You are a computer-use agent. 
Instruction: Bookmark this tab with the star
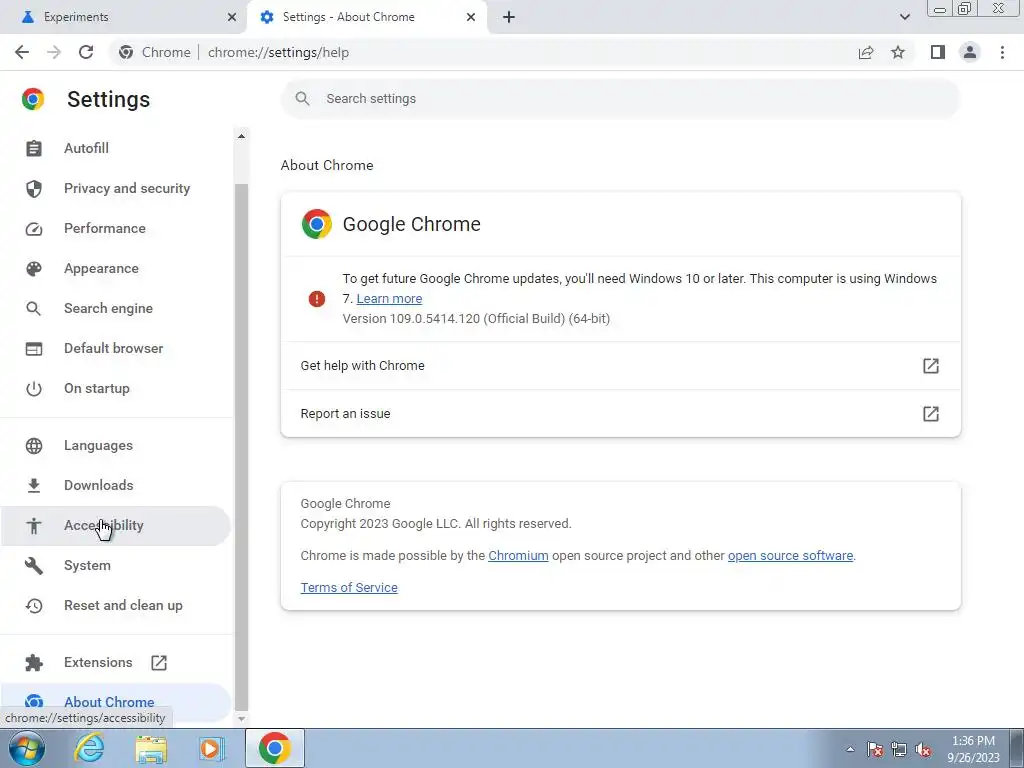(898, 52)
